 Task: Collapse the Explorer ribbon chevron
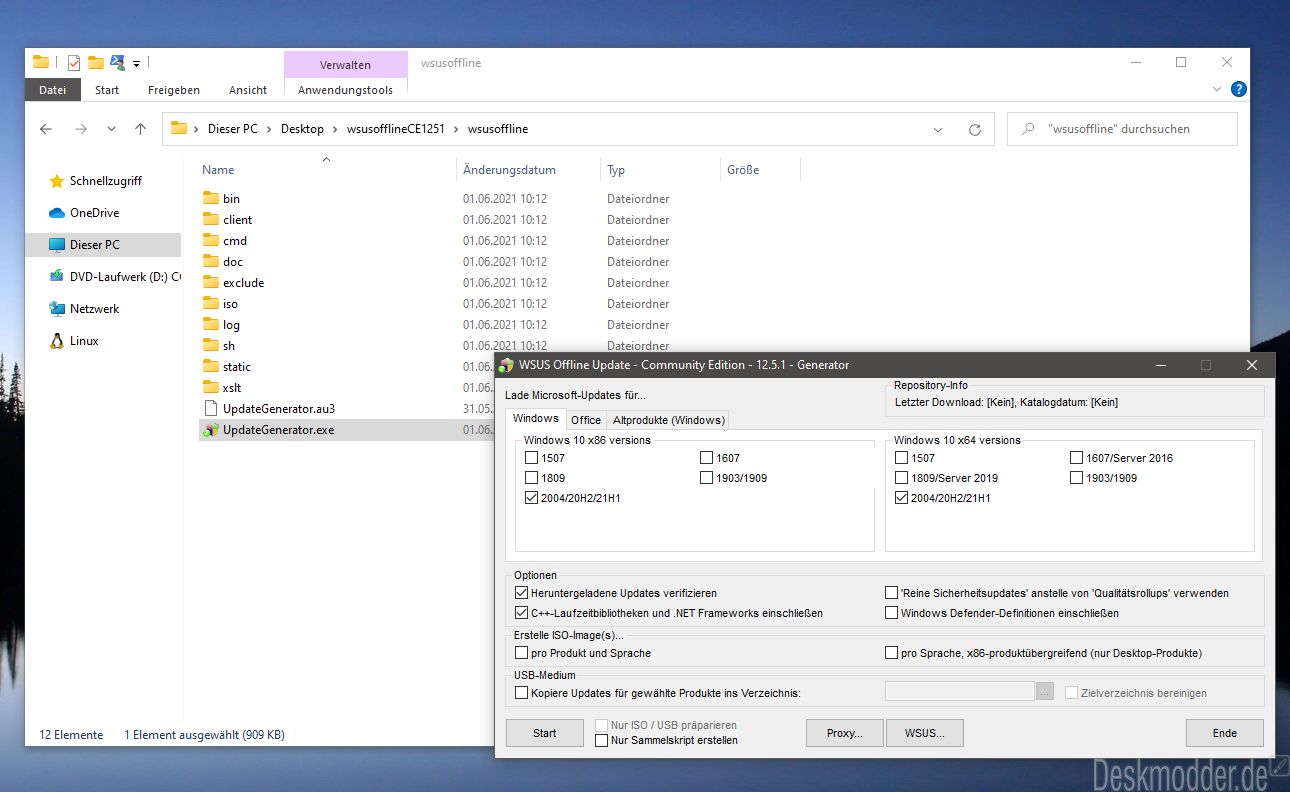pyautogui.click(x=1217, y=89)
